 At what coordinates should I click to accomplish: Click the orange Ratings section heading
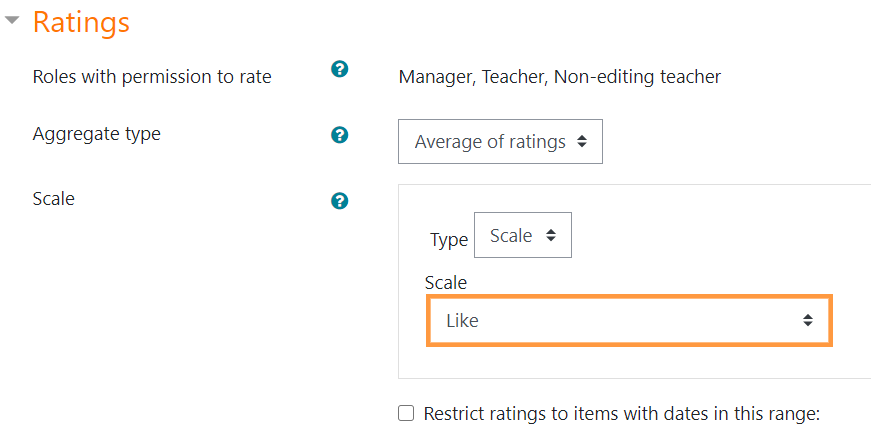(x=81, y=22)
